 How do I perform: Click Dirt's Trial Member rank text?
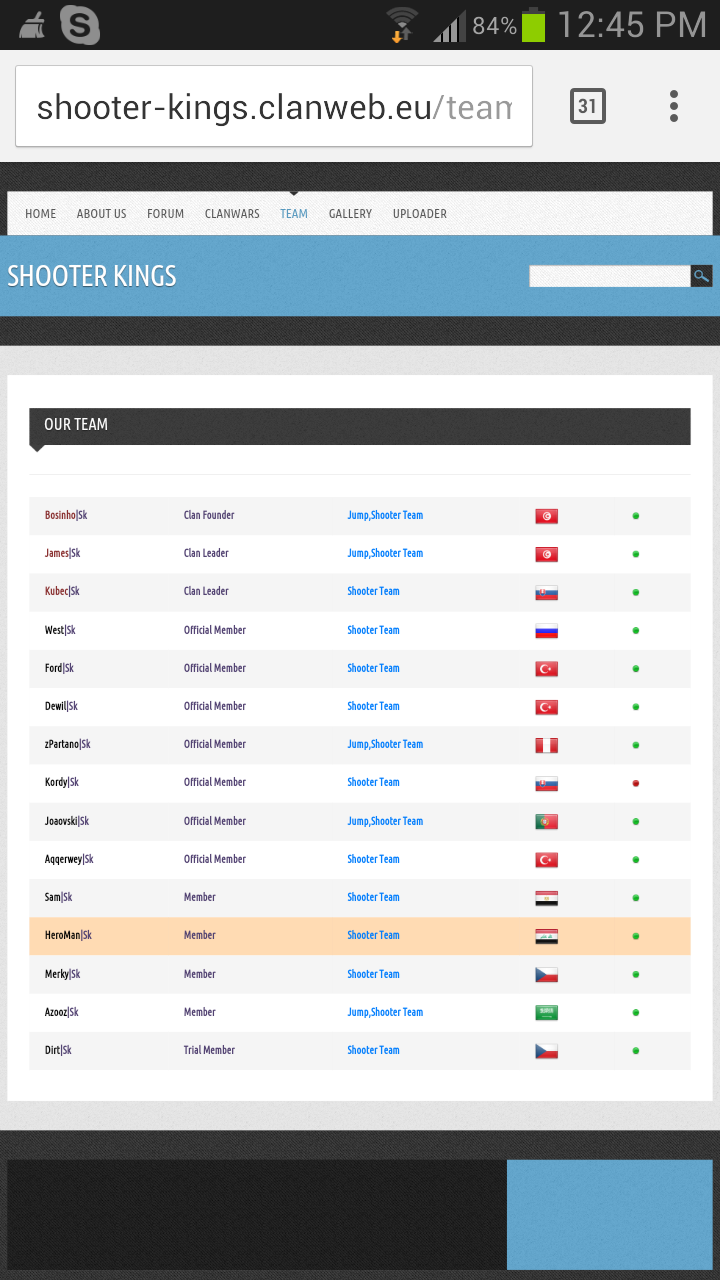point(210,1050)
